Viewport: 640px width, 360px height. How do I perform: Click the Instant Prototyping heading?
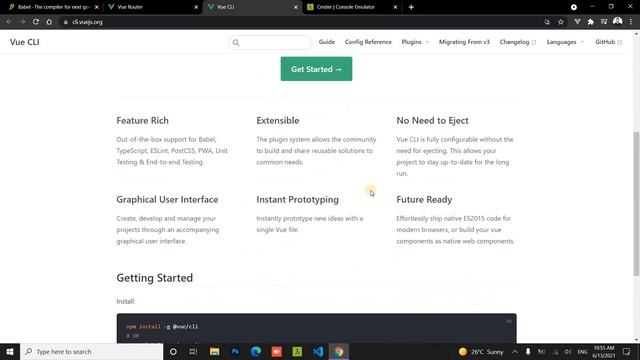click(298, 200)
